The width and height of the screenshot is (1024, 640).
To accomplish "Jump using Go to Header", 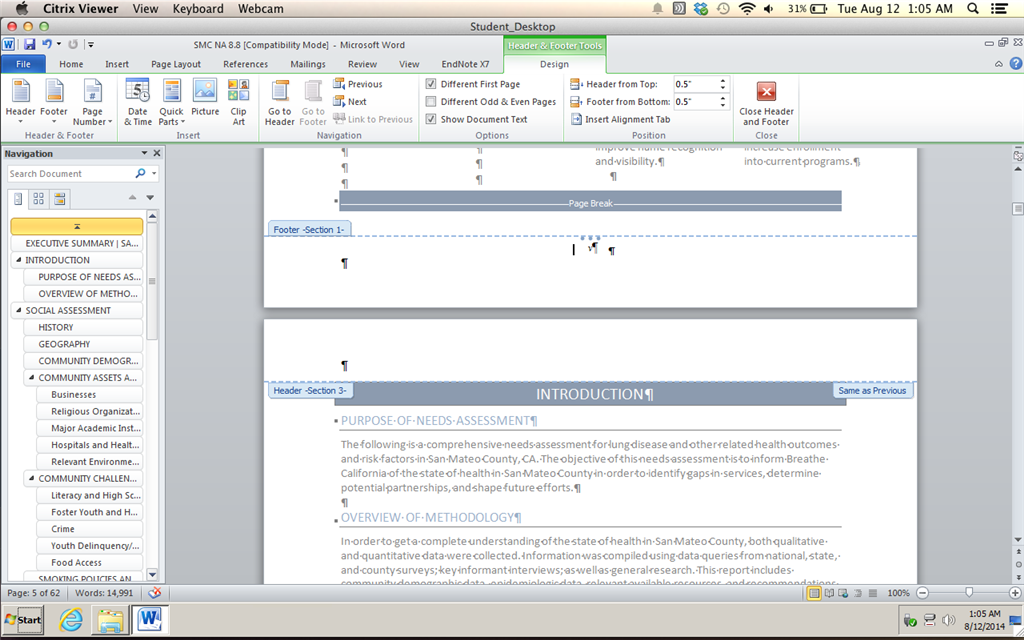I will 280,103.
